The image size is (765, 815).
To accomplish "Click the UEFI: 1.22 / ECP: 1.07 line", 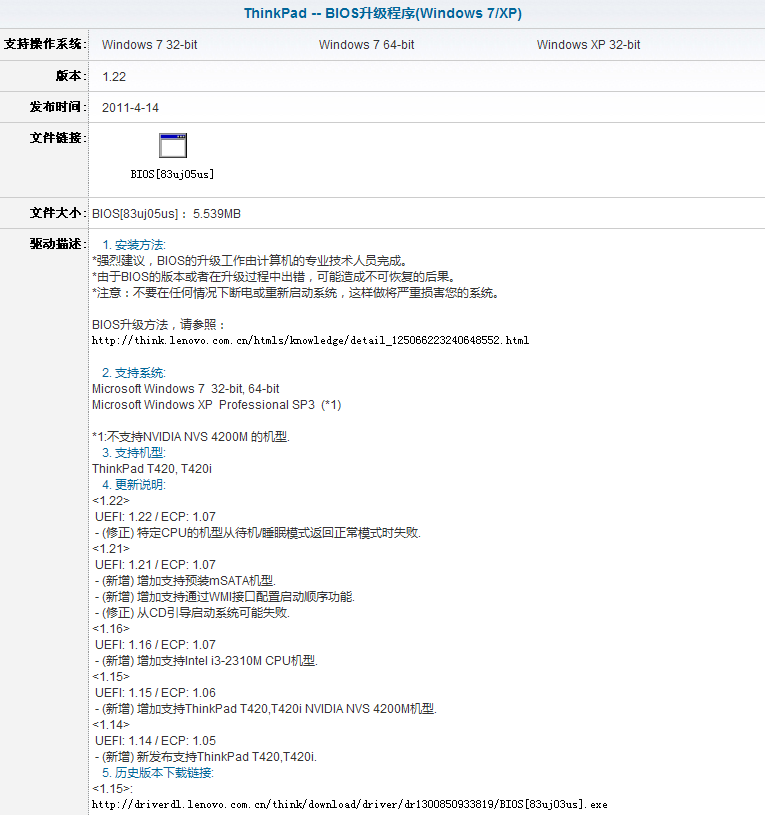I will click(x=155, y=517).
